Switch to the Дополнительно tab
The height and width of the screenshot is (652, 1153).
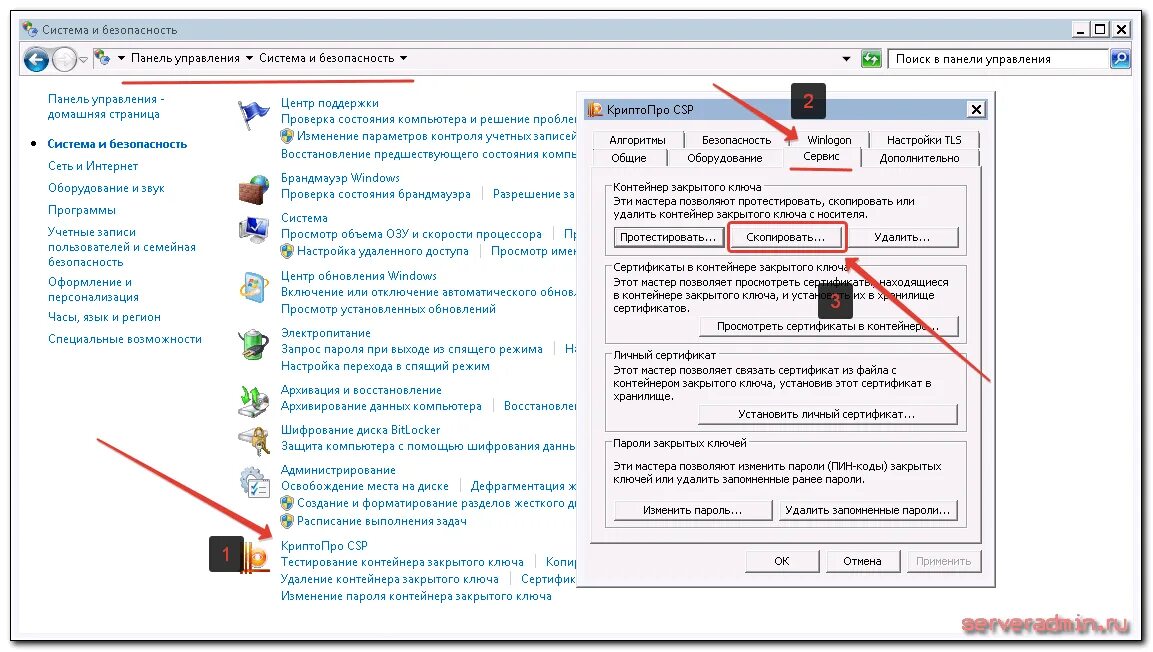coord(919,158)
